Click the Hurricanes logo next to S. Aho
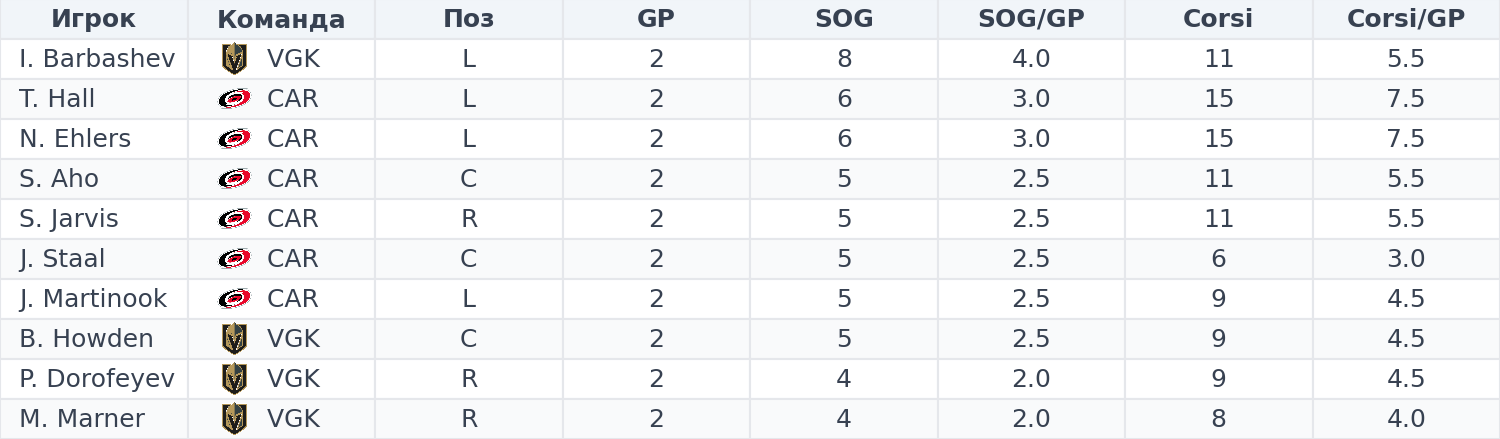Image resolution: width=1500 pixels, height=439 pixels. click(234, 179)
